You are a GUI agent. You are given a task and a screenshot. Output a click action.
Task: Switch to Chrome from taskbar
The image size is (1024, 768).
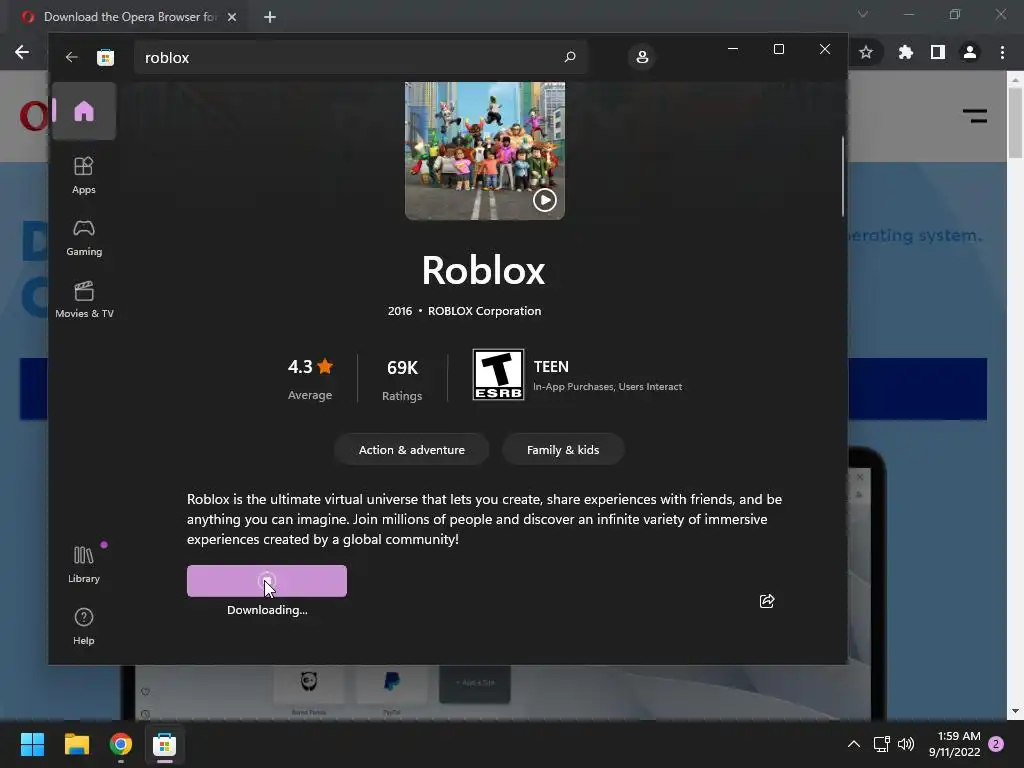coord(121,744)
